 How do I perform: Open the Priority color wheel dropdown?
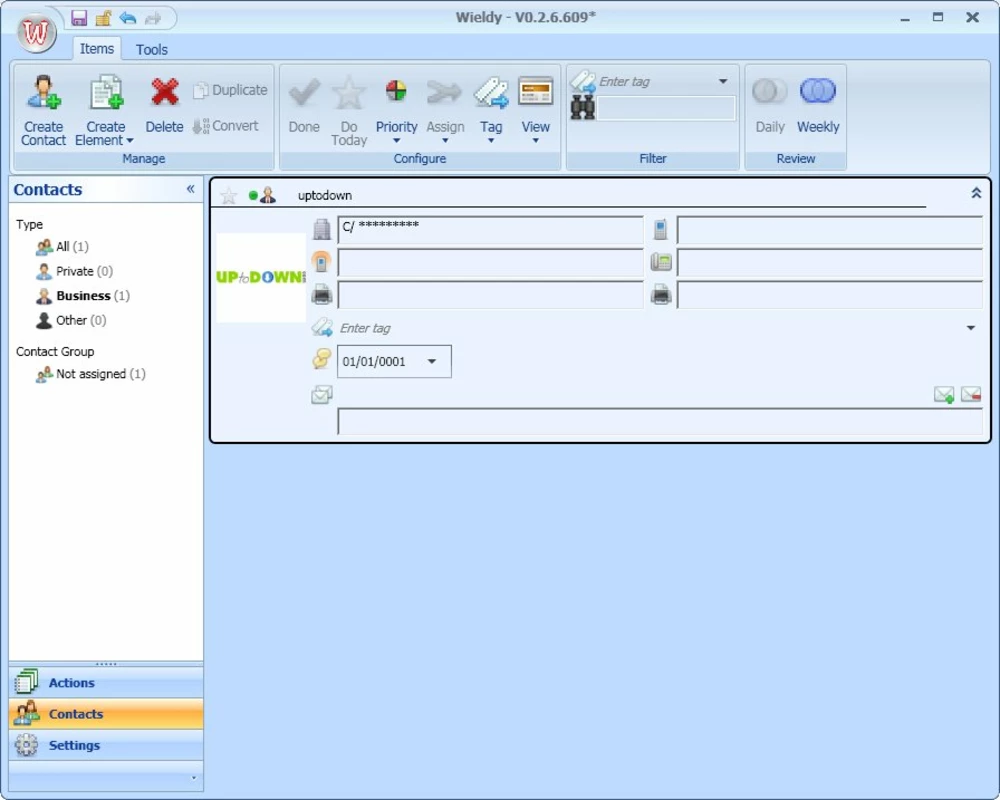[396, 110]
